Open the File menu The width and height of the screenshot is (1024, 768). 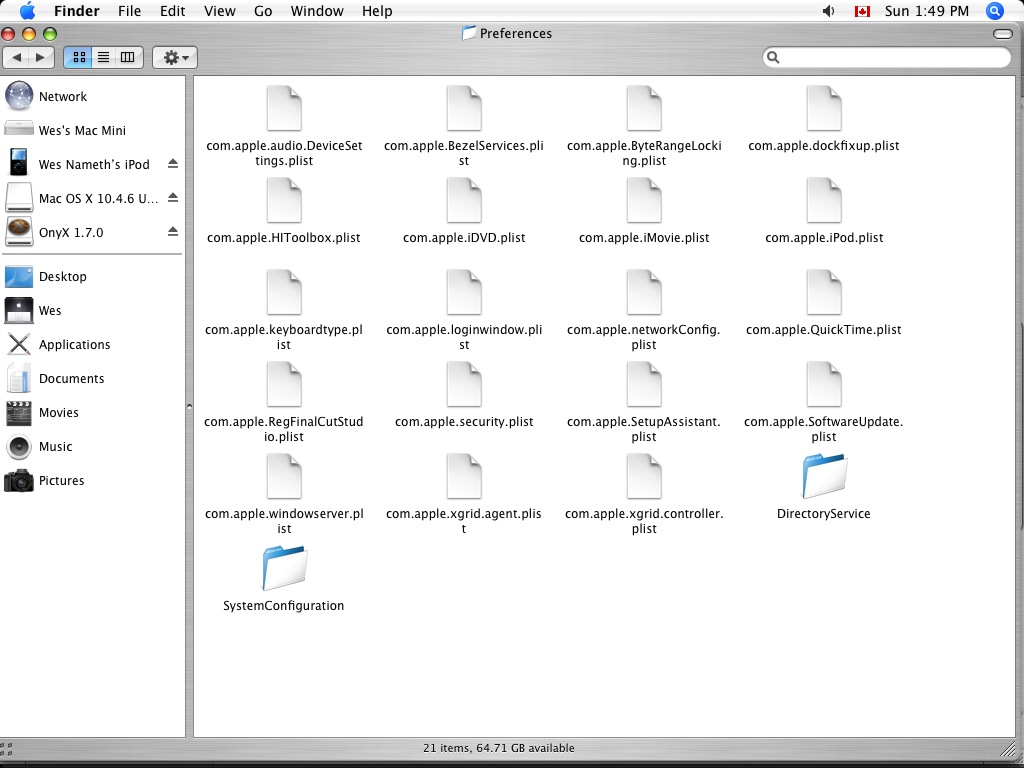tap(129, 11)
